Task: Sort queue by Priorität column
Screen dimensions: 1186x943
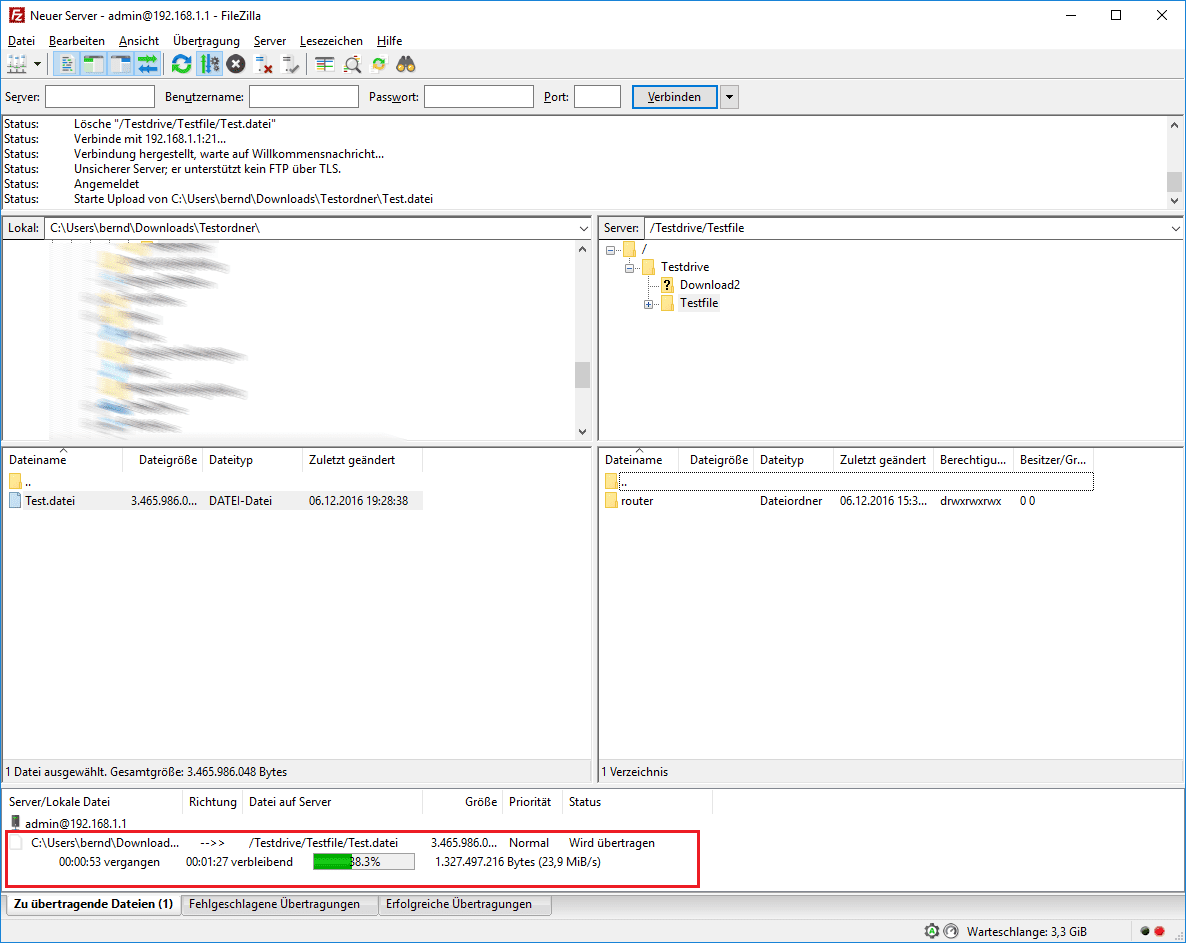Action: point(529,802)
